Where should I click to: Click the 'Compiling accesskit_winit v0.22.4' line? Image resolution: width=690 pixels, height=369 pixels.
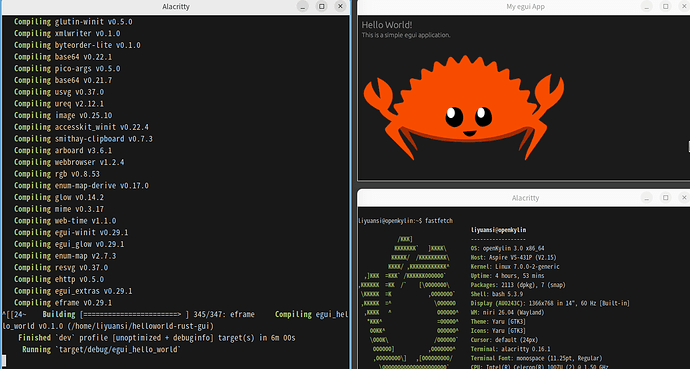click(x=81, y=127)
